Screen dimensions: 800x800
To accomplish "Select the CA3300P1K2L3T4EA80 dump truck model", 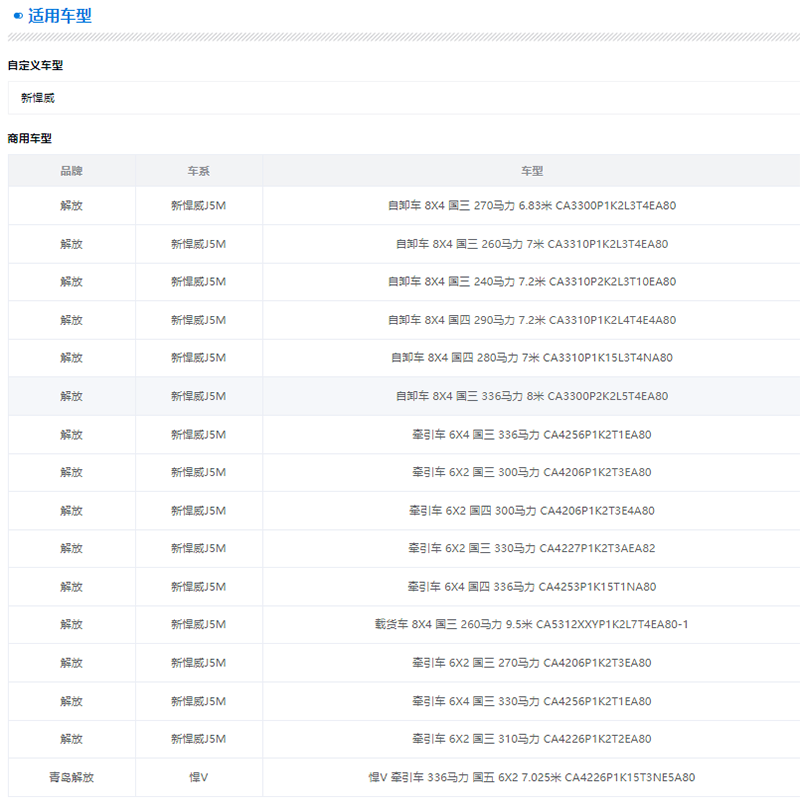I will point(531,206).
